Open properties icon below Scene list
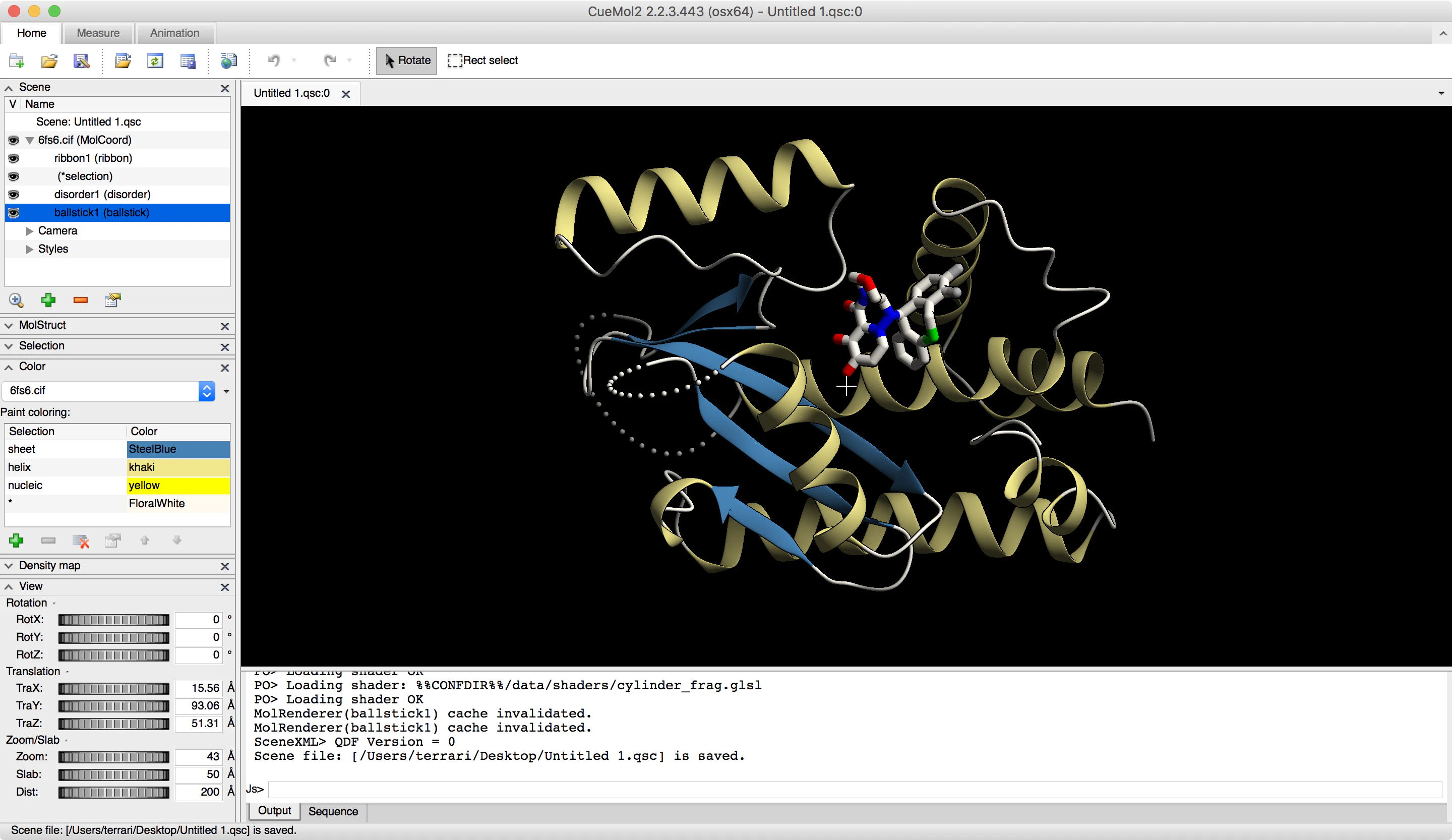Viewport: 1452px width, 840px height. (112, 299)
